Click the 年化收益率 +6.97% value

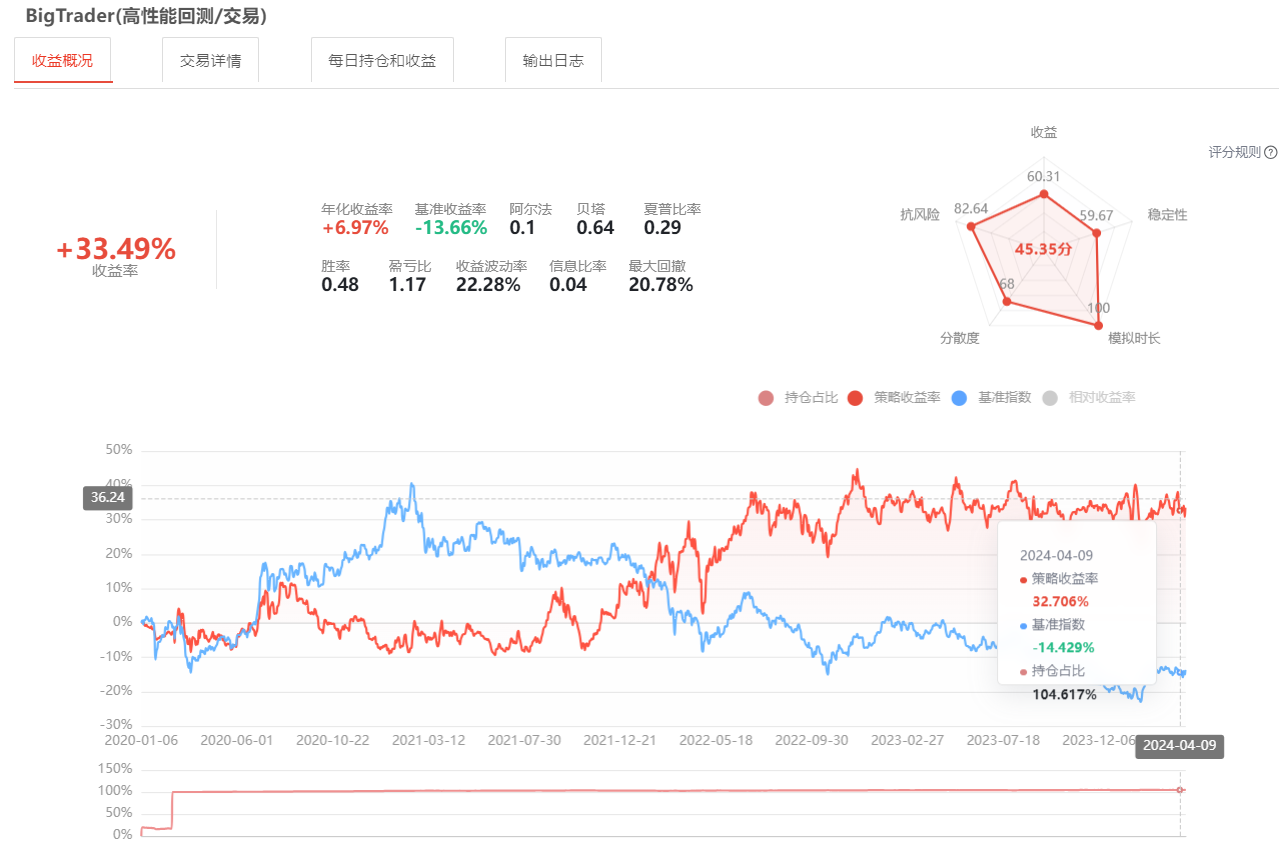pos(354,228)
